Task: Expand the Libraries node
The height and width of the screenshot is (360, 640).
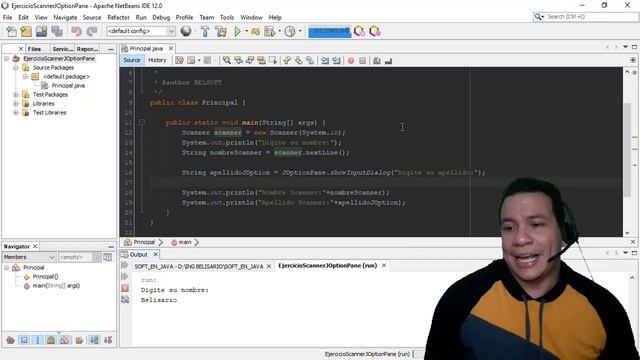Action: click(x=16, y=104)
